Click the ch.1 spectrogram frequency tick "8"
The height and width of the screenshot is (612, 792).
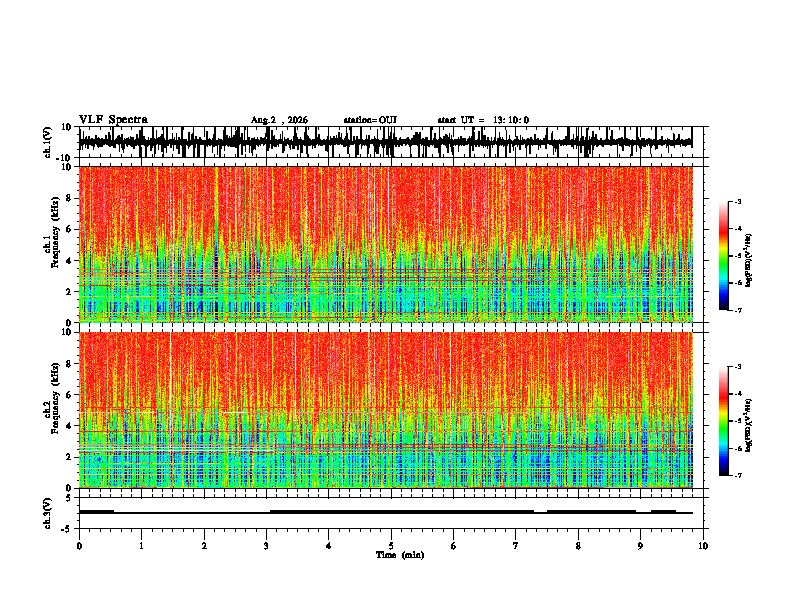pos(70,198)
